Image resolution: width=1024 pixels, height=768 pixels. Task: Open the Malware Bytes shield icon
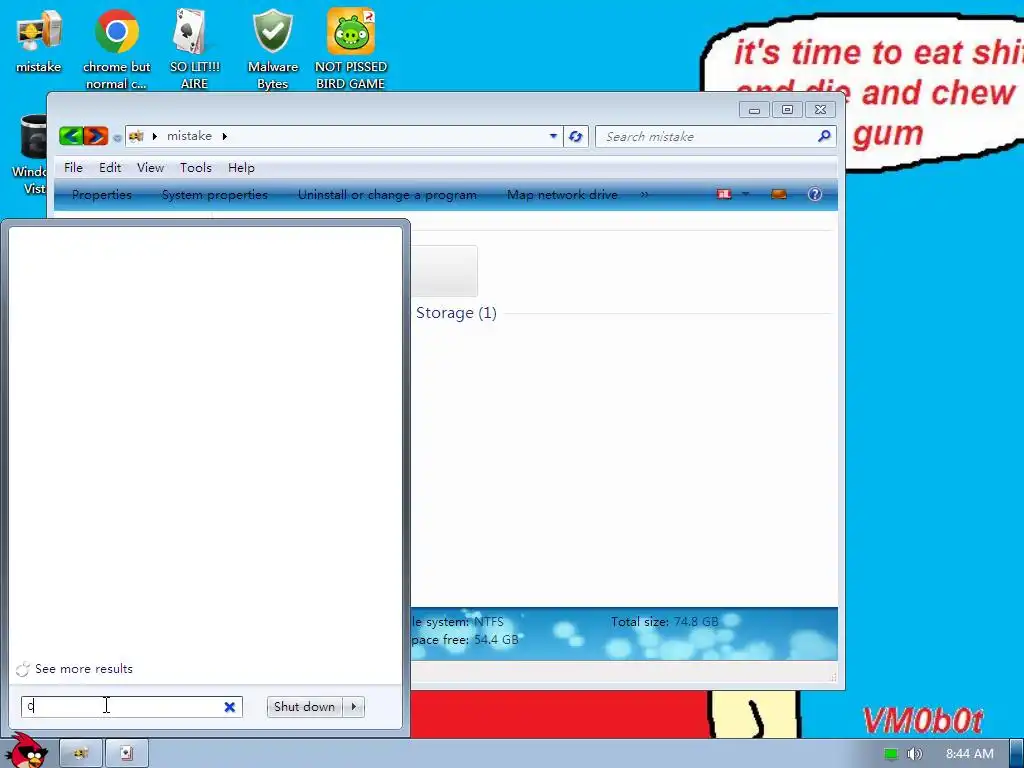(272, 49)
